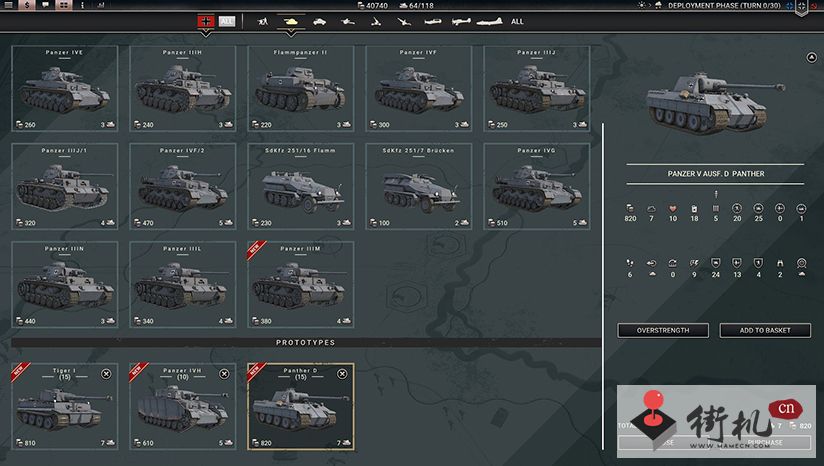Image resolution: width=824 pixels, height=466 pixels.
Task: Select the Panzer IVG unit card
Action: tap(537, 187)
